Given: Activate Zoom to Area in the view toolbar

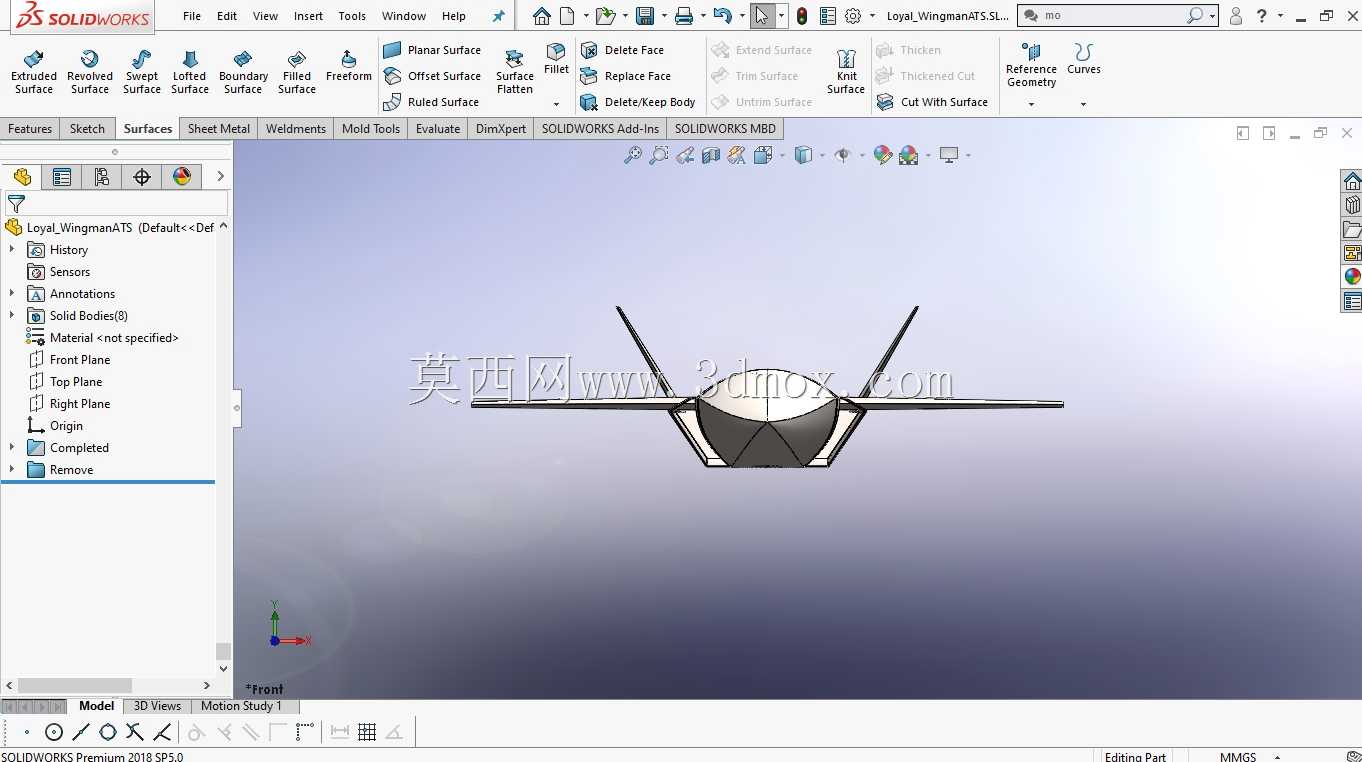Looking at the screenshot, I should click(659, 155).
